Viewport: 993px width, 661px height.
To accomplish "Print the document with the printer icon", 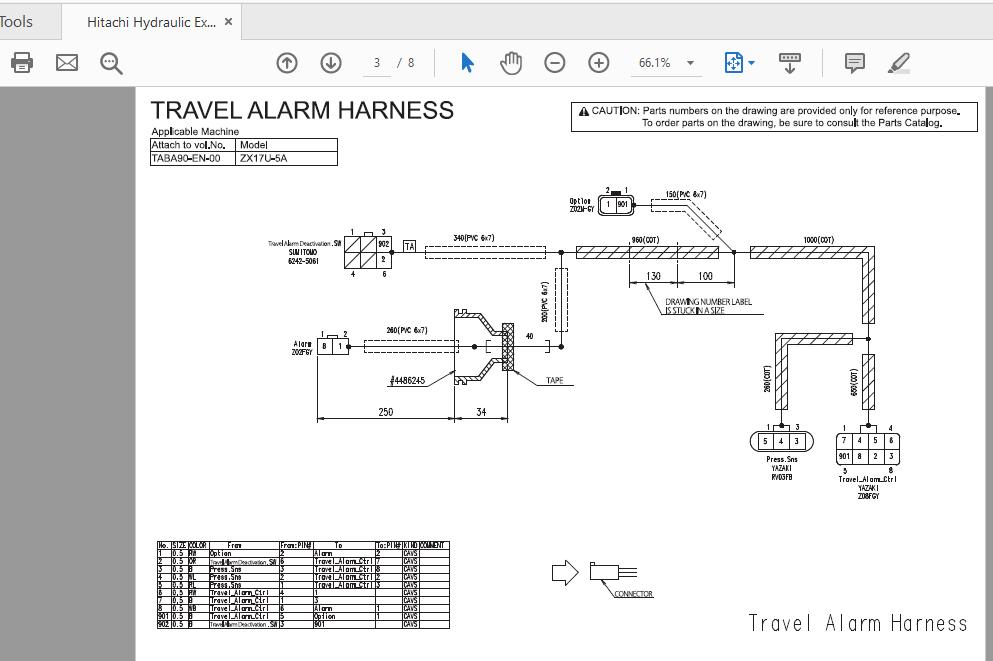I will pos(22,63).
